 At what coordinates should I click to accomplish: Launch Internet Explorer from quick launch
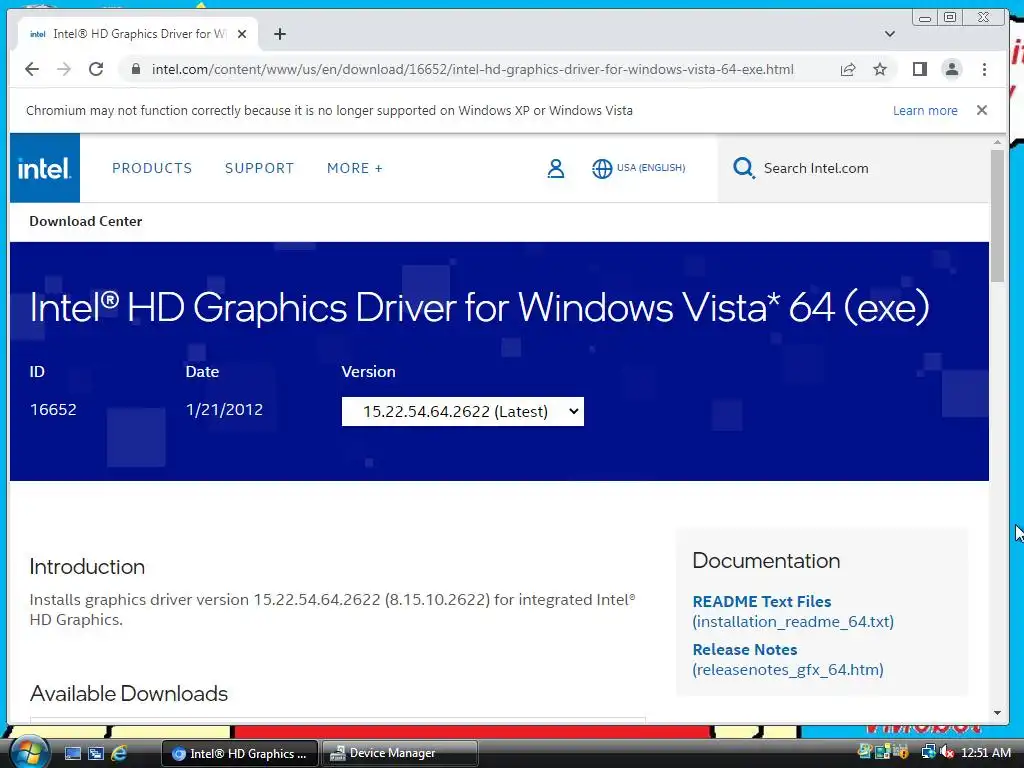[x=119, y=754]
